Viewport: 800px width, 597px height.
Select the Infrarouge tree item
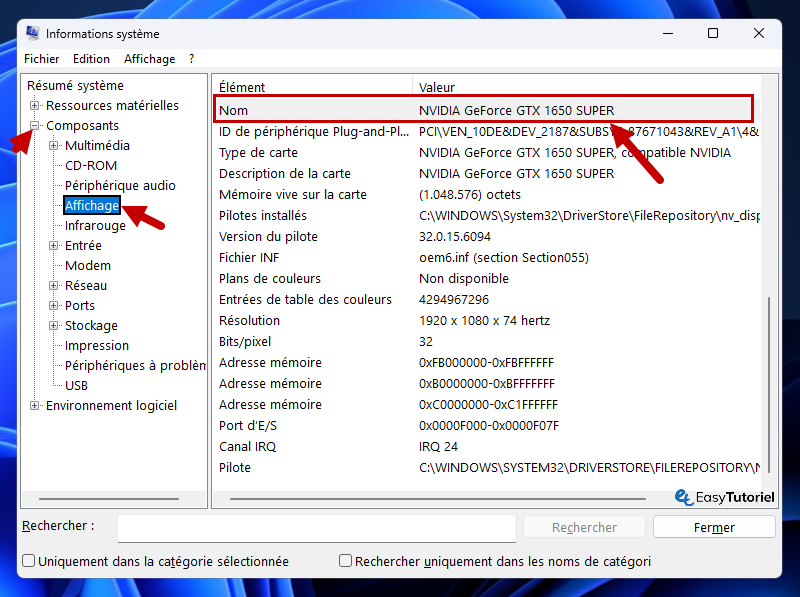point(95,225)
